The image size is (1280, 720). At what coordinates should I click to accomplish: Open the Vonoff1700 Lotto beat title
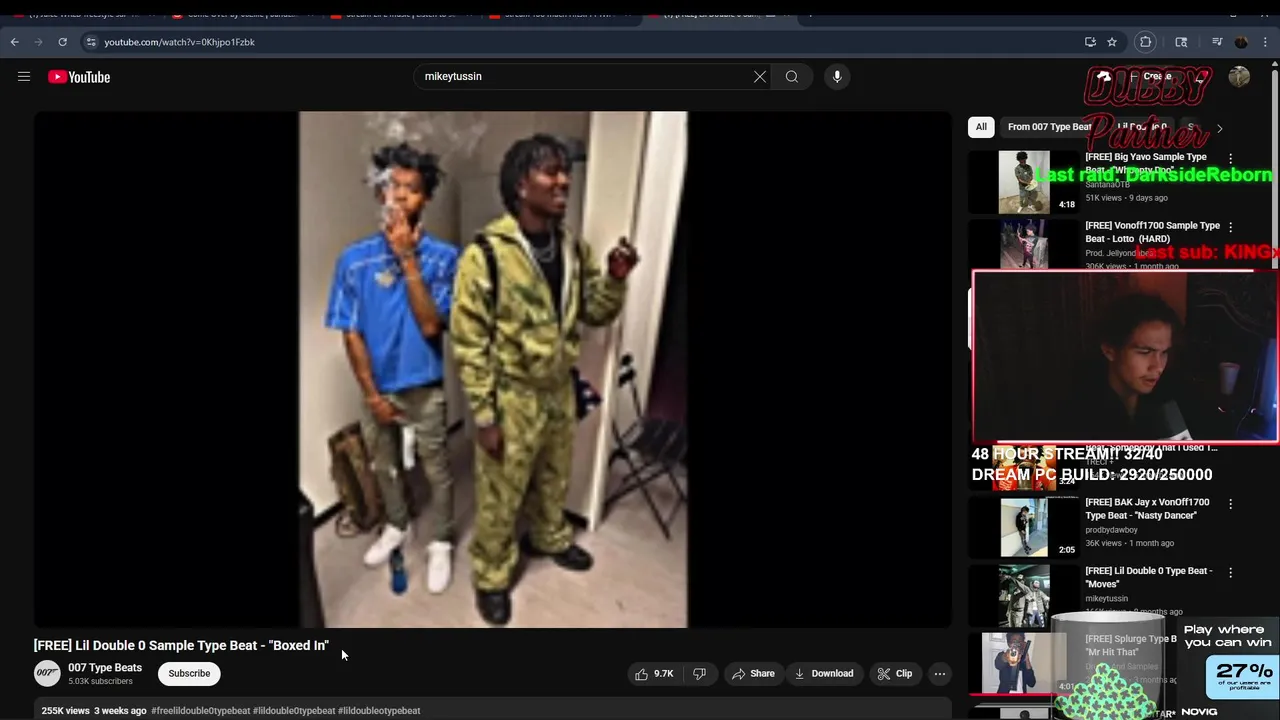tap(1152, 232)
